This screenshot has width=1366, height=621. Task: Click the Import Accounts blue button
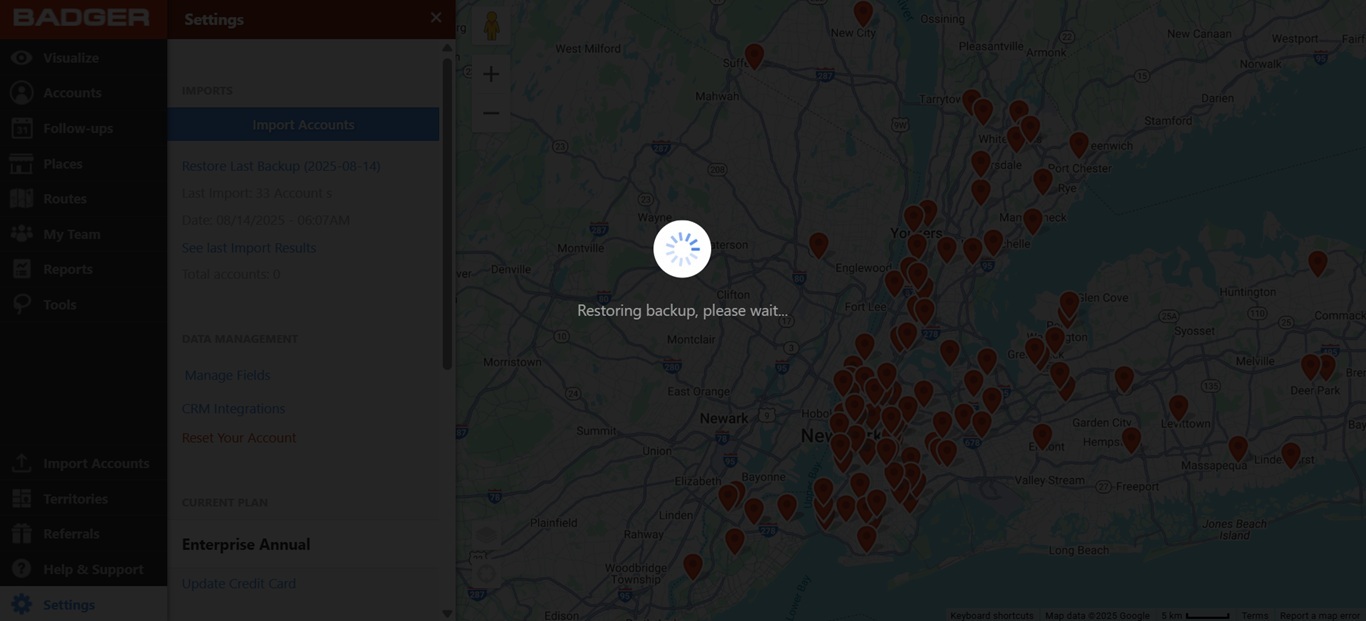303,125
